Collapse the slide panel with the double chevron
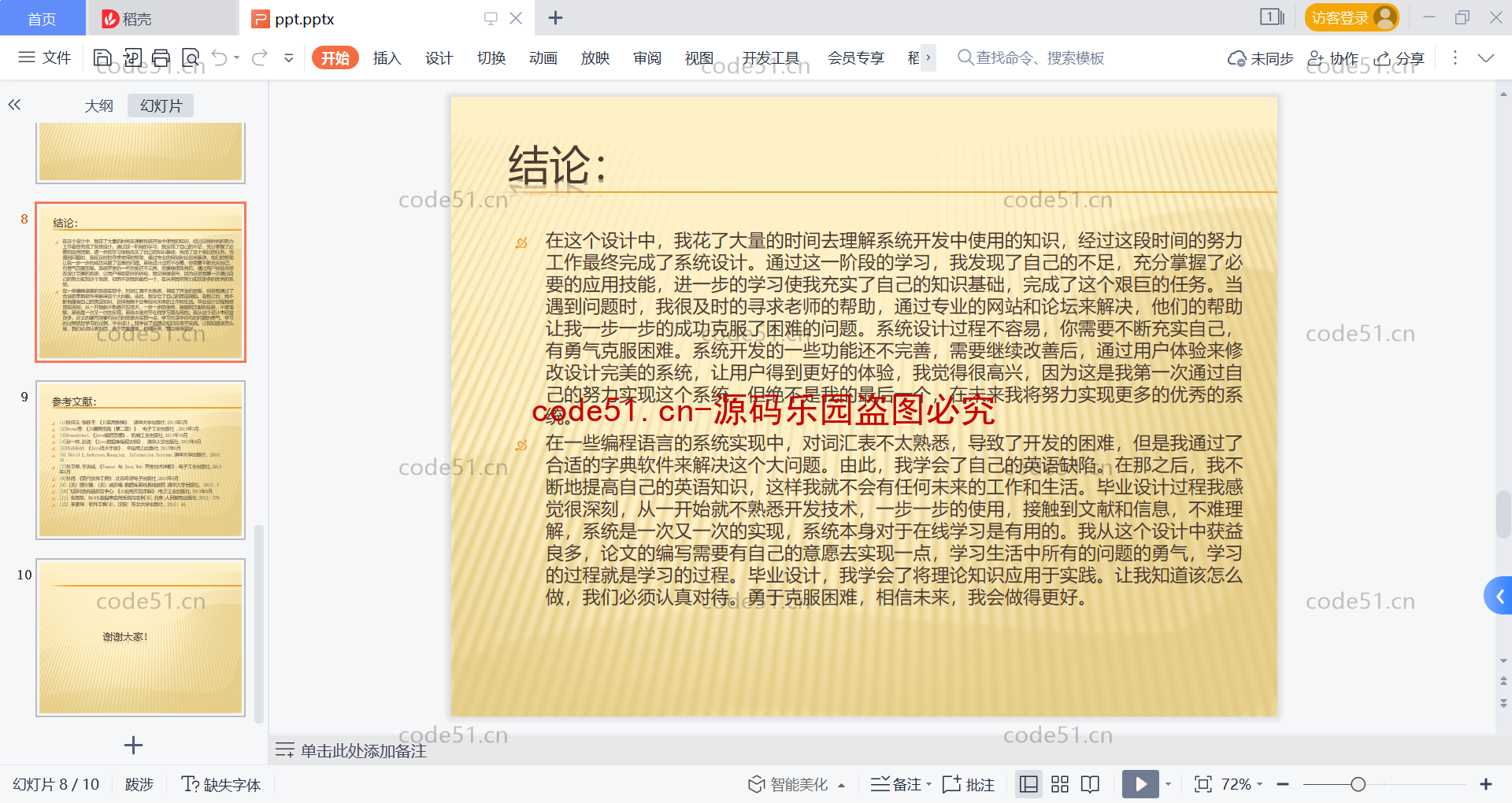 coord(14,105)
